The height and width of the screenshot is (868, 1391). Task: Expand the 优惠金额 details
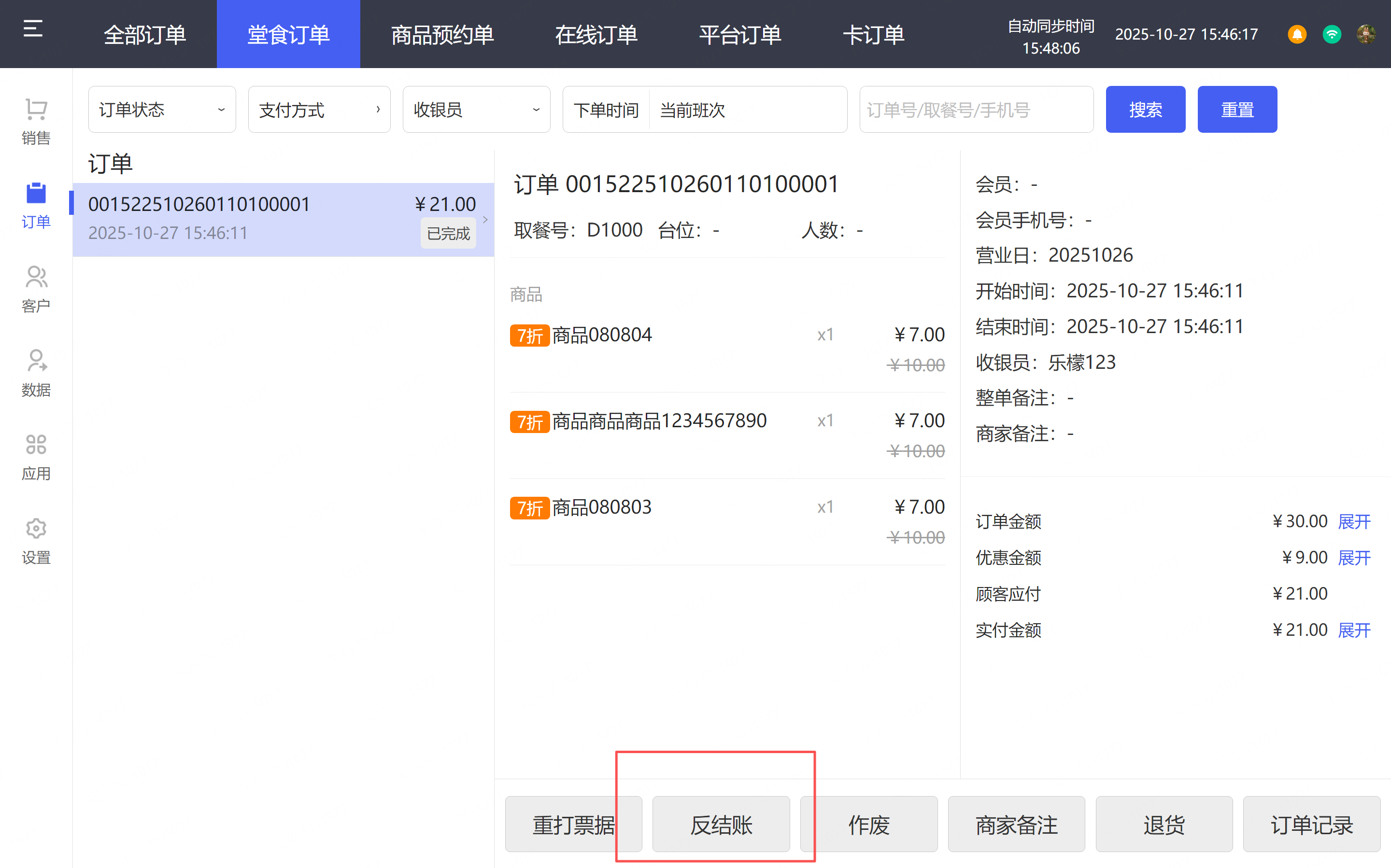[x=1354, y=558]
